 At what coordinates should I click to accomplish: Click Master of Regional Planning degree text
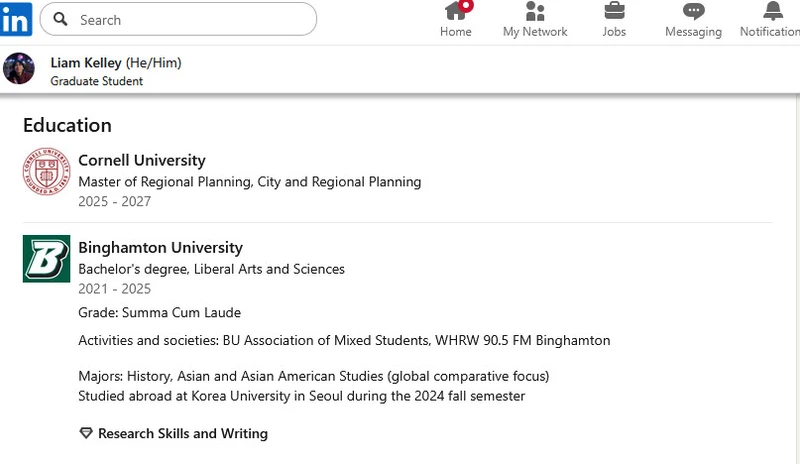click(x=249, y=182)
